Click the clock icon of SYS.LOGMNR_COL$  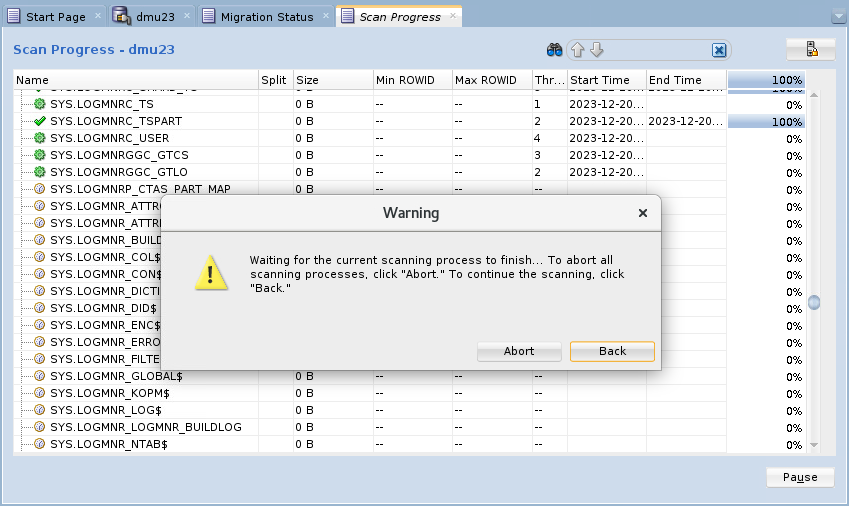pos(40,257)
